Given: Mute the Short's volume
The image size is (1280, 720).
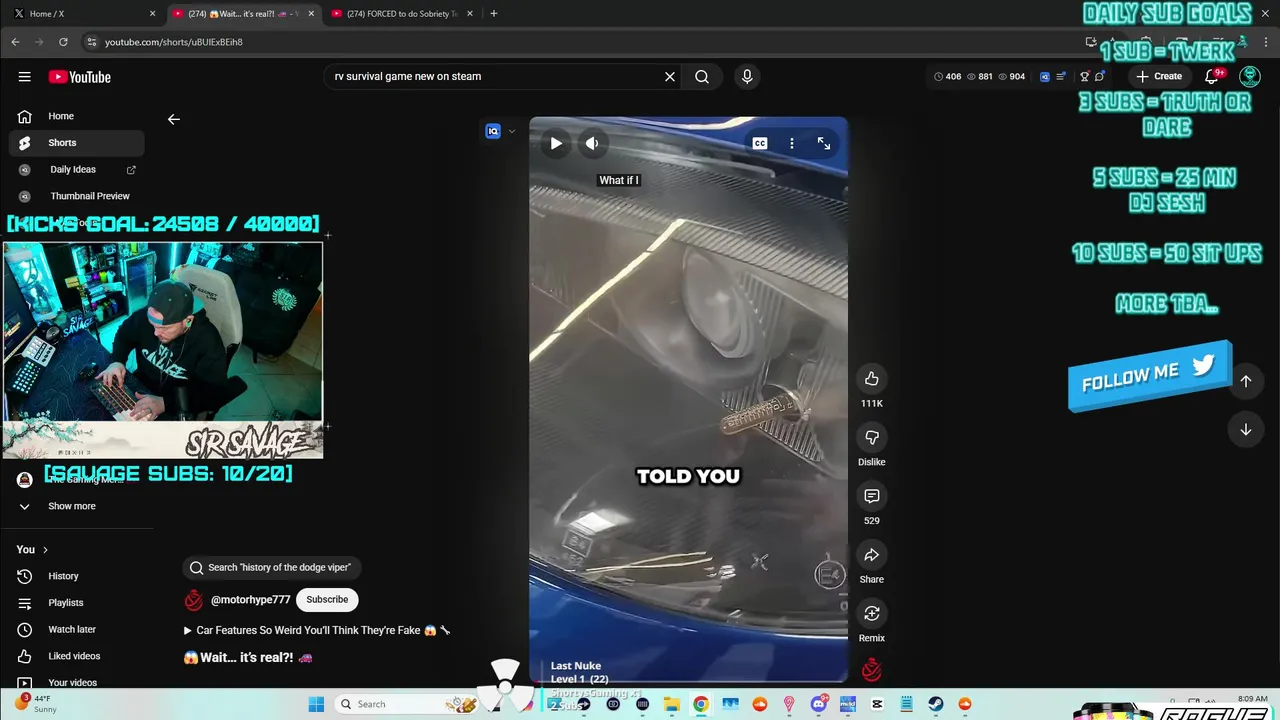Looking at the screenshot, I should (592, 143).
